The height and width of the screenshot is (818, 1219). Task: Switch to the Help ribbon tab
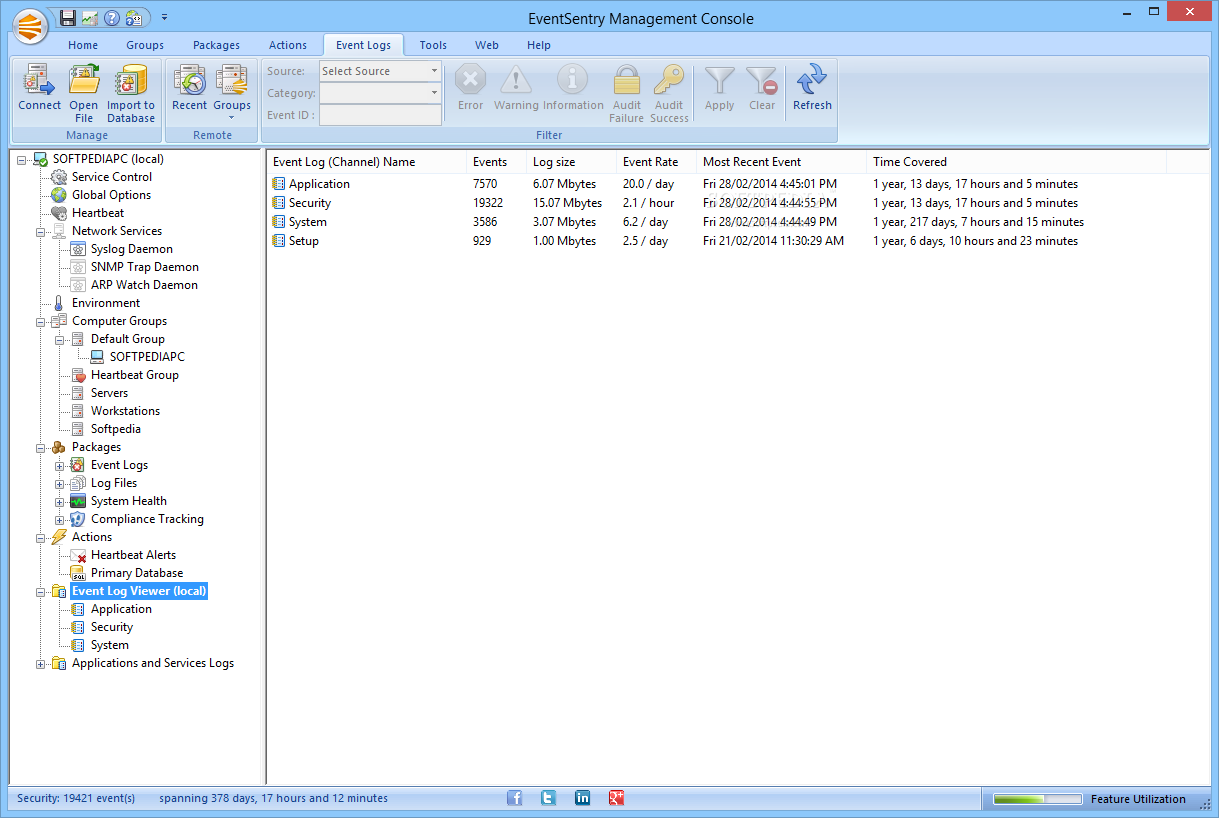tap(539, 45)
